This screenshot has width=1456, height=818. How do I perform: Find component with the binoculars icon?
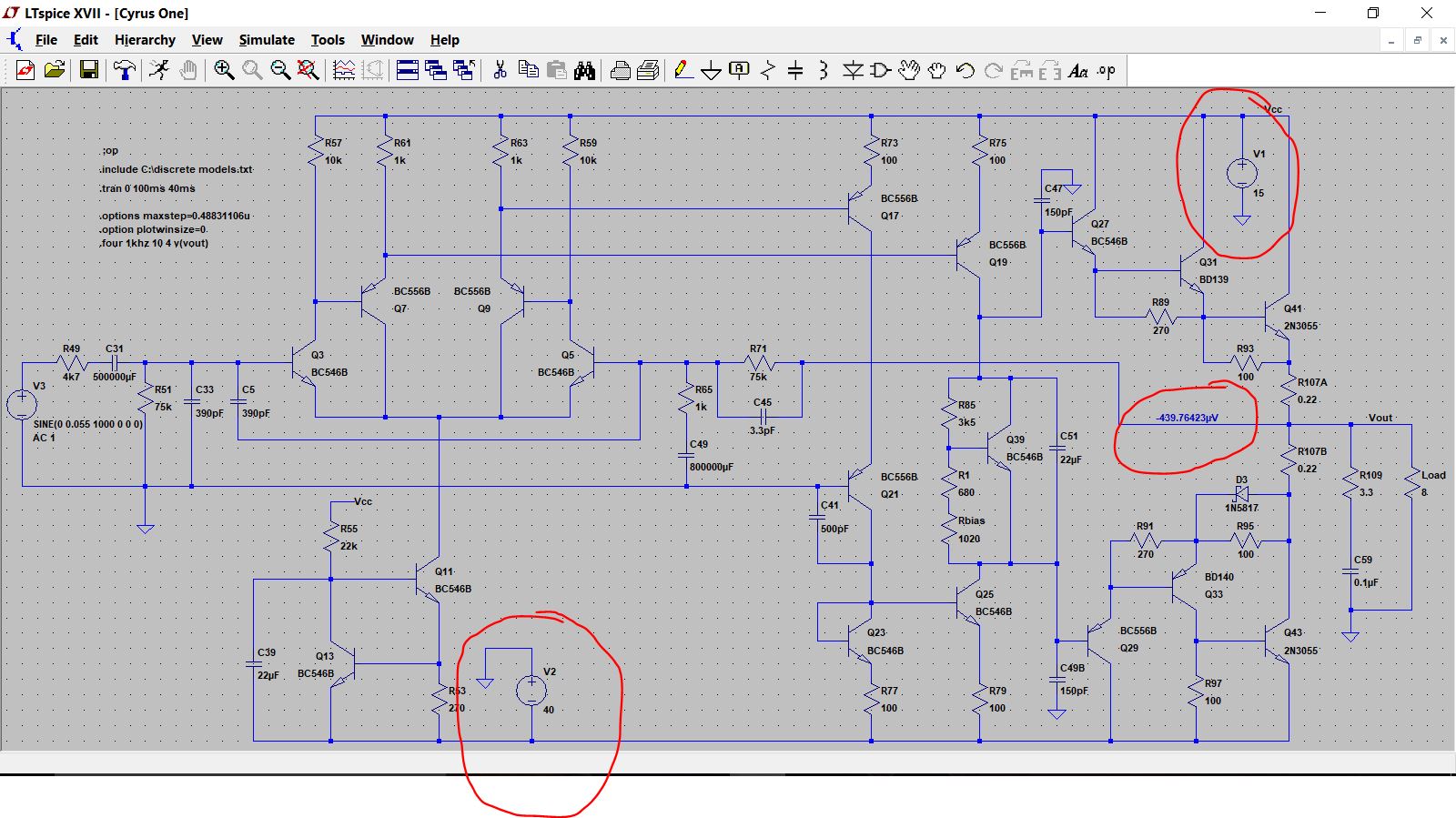584,70
